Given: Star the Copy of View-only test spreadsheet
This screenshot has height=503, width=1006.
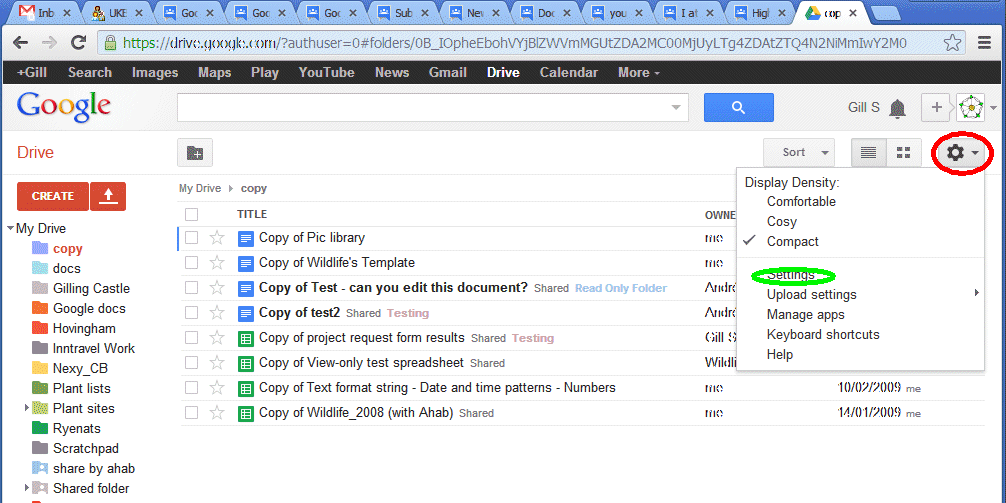Looking at the screenshot, I should pyautogui.click(x=217, y=363).
